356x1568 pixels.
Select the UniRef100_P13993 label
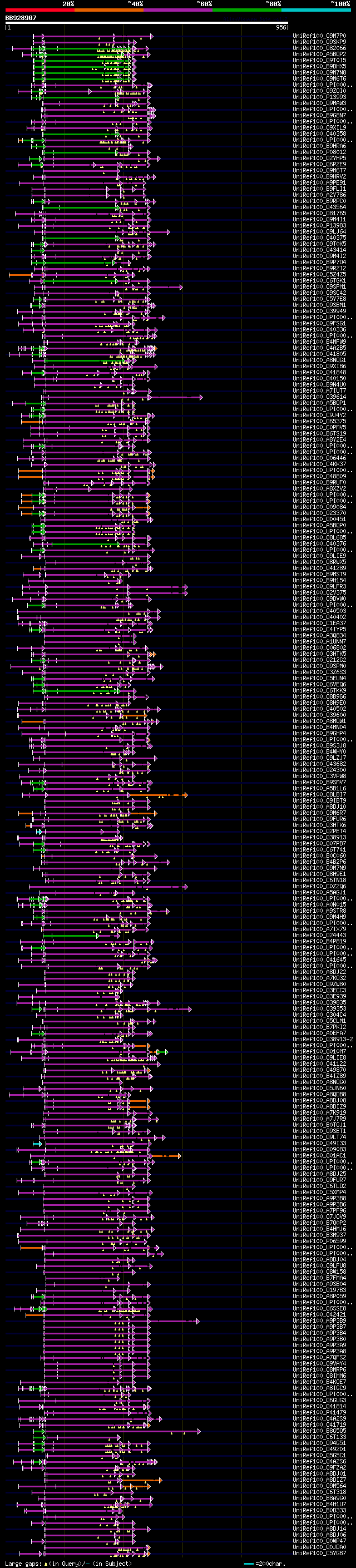point(319,97)
